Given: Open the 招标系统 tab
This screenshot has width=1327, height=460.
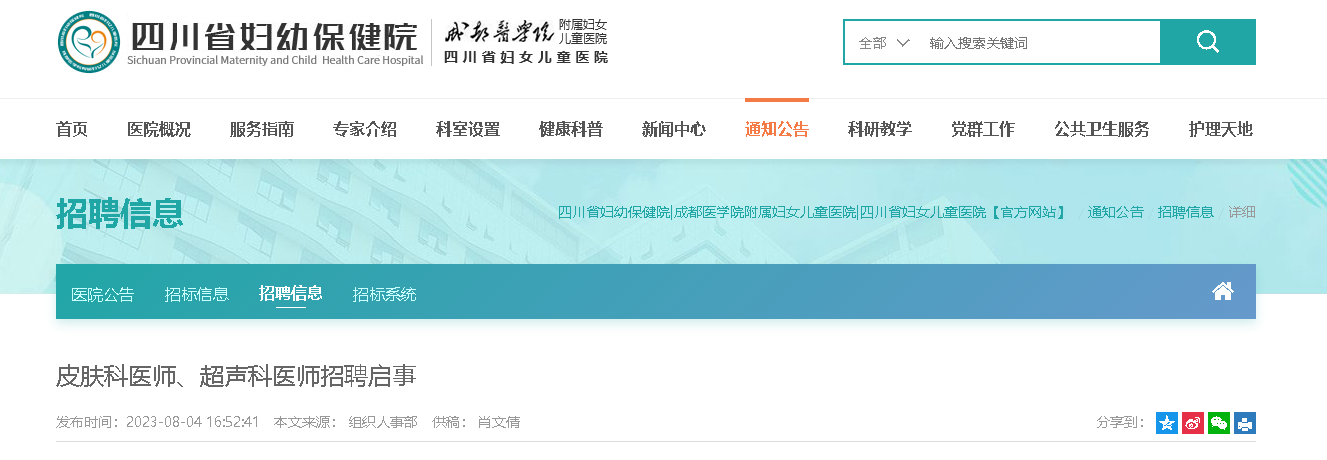Looking at the screenshot, I should pyautogui.click(x=384, y=294).
